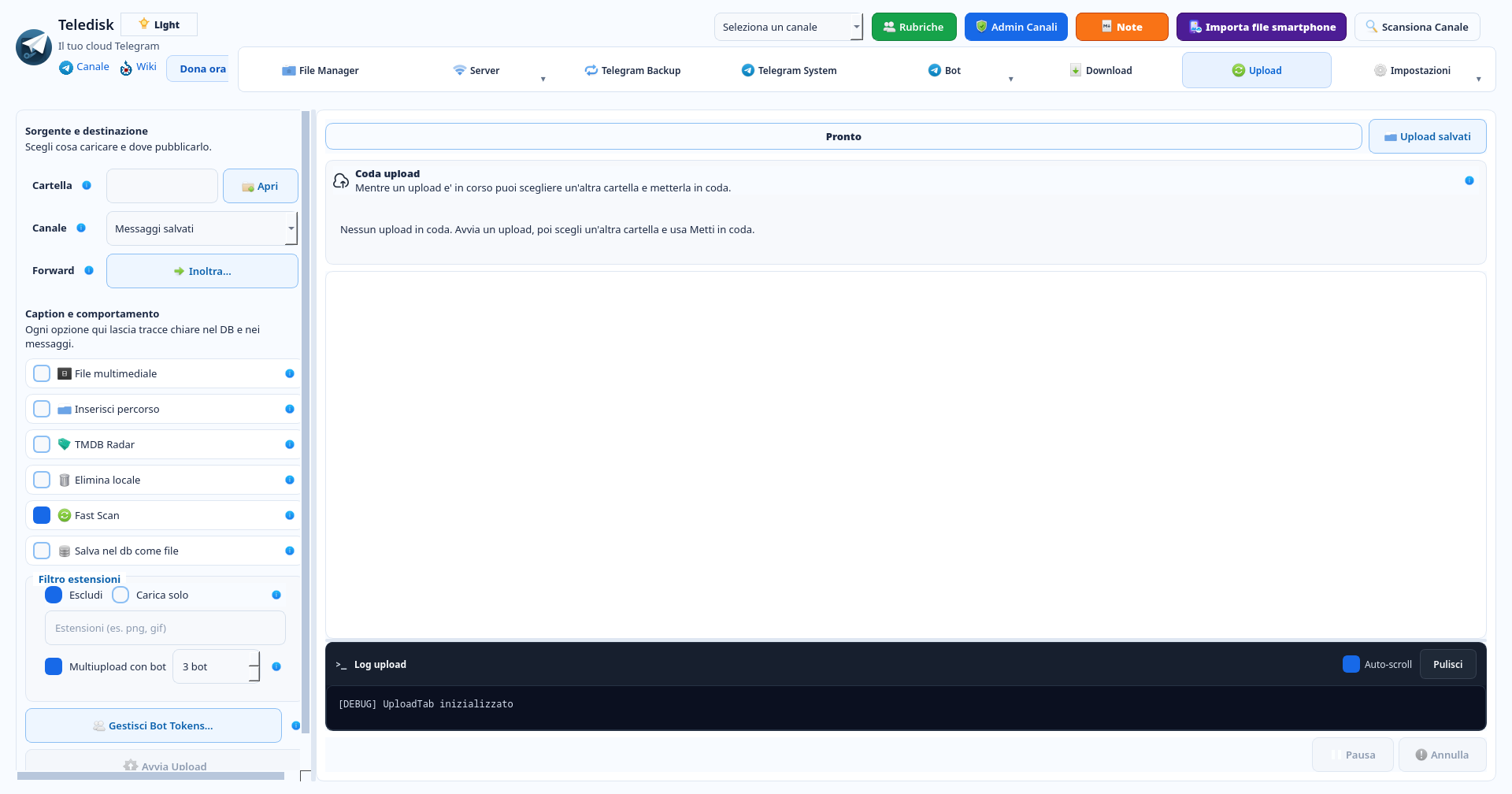The height and width of the screenshot is (794, 1512).
Task: Expand the Impostazioni menu arrow
Action: 1478,79
